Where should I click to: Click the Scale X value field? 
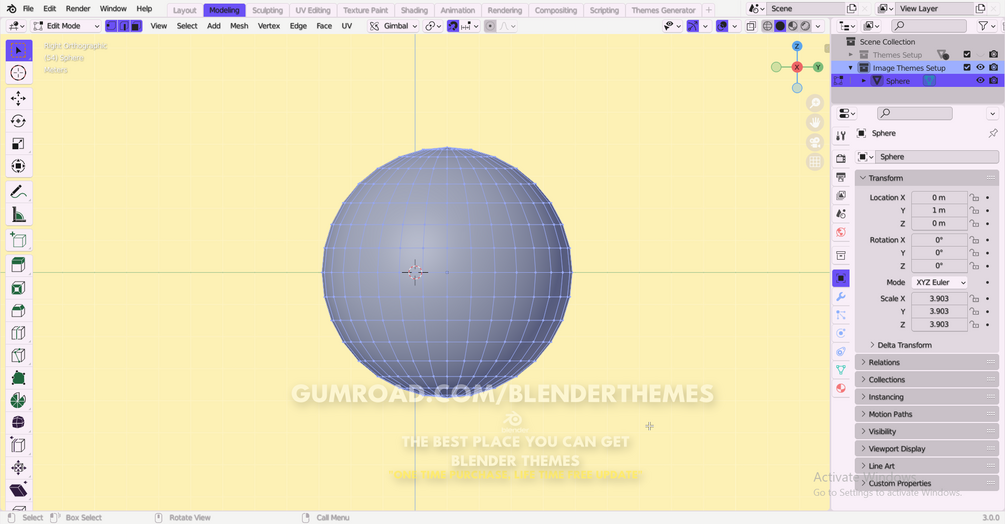pos(939,299)
